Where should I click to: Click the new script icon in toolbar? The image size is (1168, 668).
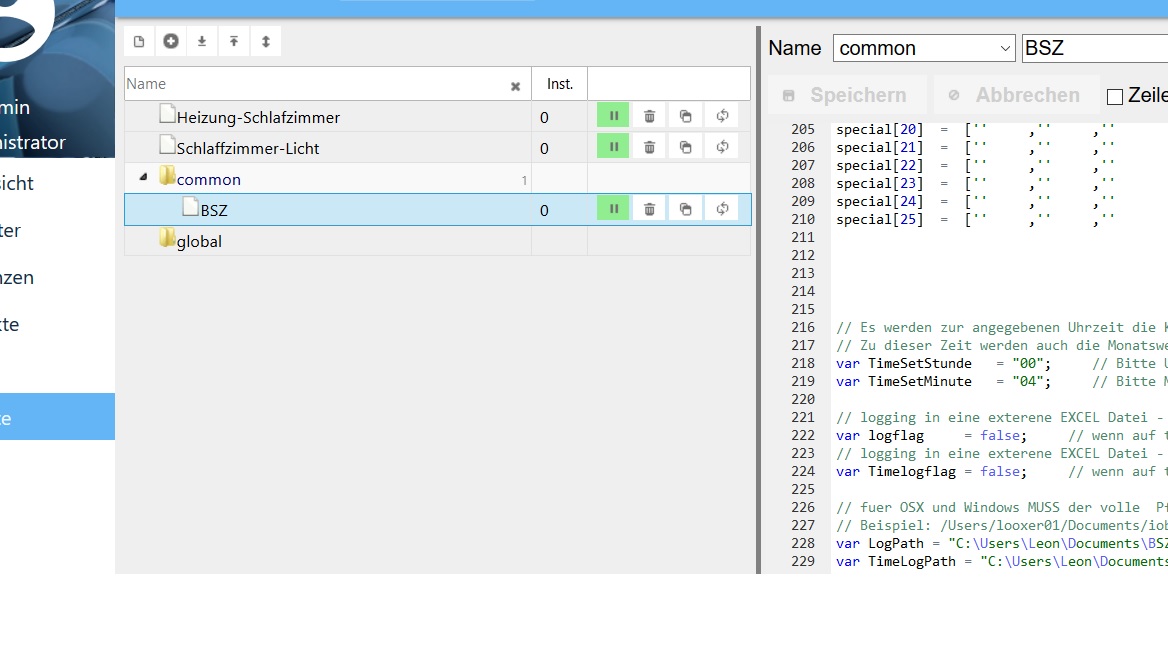[139, 42]
